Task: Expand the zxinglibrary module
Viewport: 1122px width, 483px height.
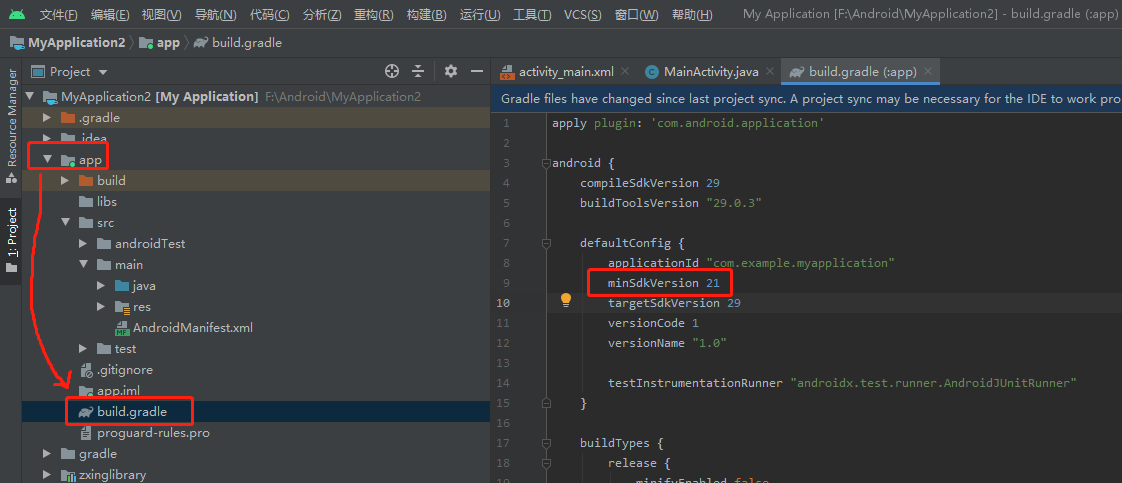Action: pos(47,474)
